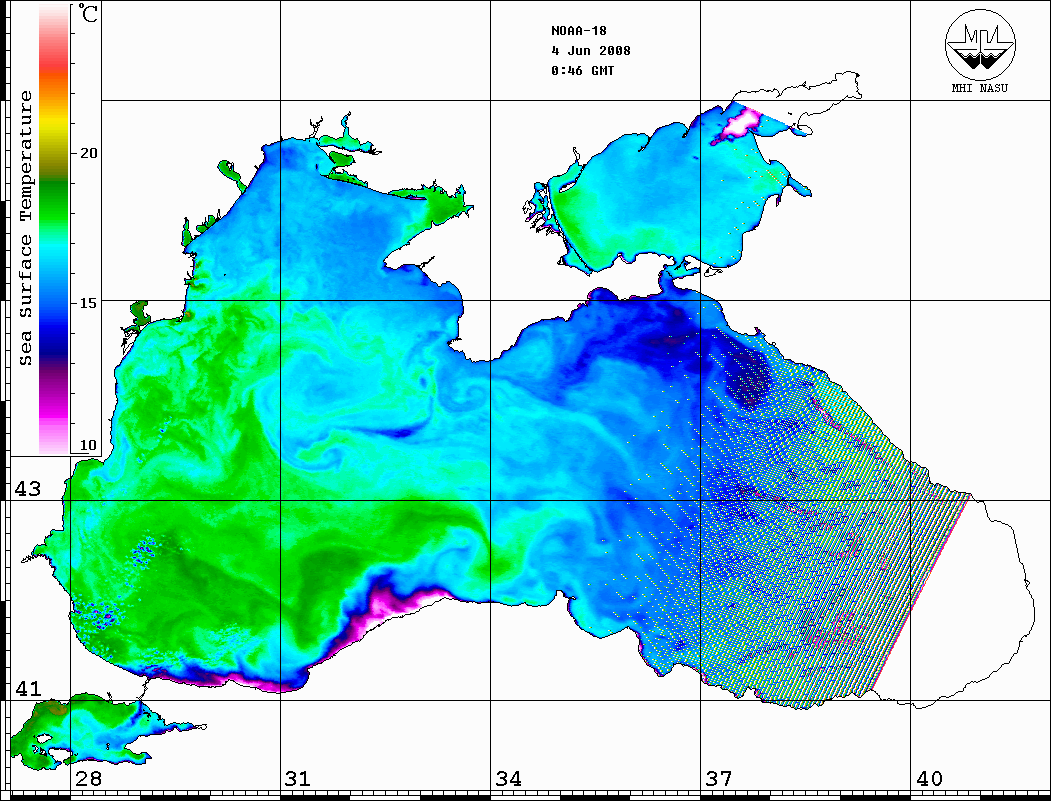Click the longitude label 40
Image resolution: width=1051 pixels, height=801 pixels.
click(929, 778)
